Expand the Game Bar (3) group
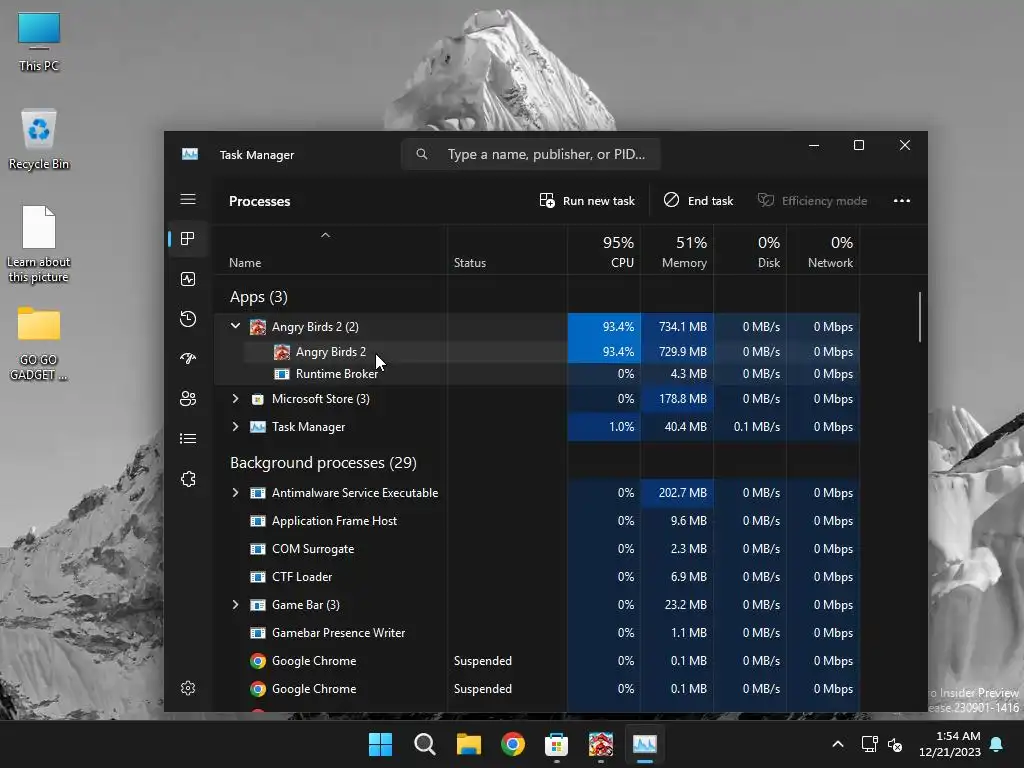Viewport: 1024px width, 768px height. 236,605
